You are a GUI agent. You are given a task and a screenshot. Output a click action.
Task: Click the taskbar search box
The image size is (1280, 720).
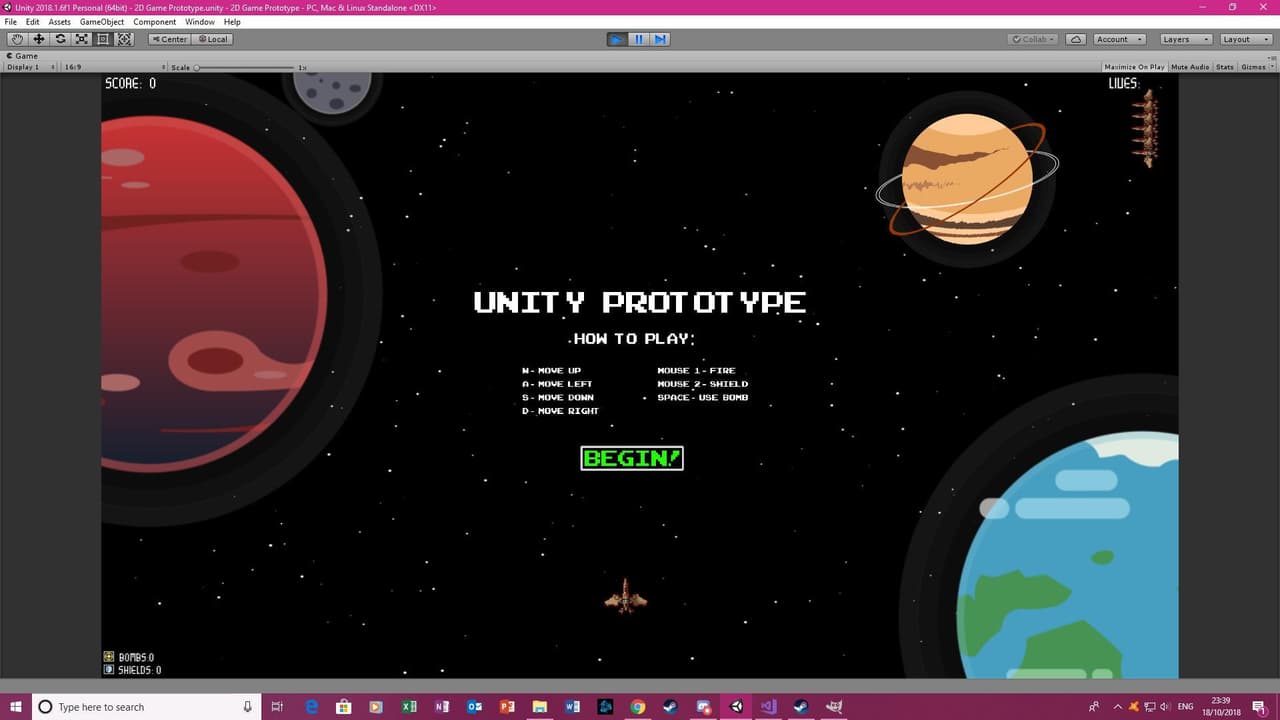click(x=147, y=706)
